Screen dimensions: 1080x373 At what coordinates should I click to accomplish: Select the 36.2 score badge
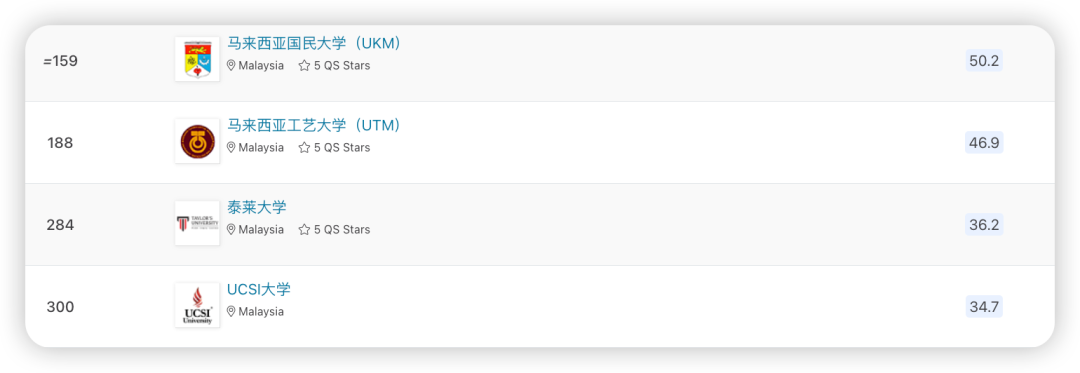tap(984, 224)
